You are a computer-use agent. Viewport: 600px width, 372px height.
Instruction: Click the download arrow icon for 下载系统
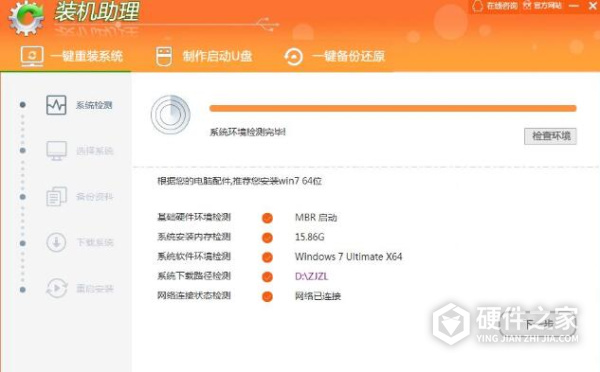pos(56,242)
